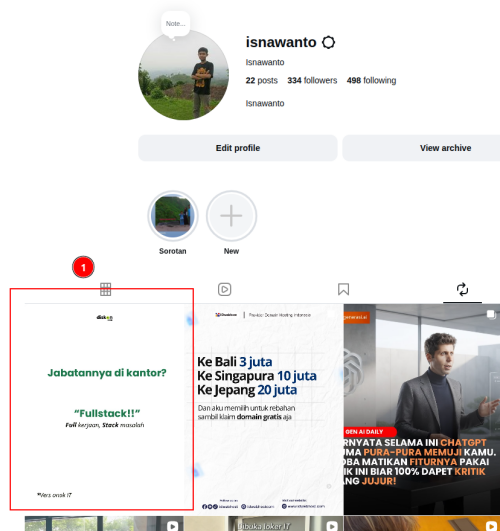Screen dimensions: 500x531
Task: Click the View archive button
Action: tap(421, 148)
